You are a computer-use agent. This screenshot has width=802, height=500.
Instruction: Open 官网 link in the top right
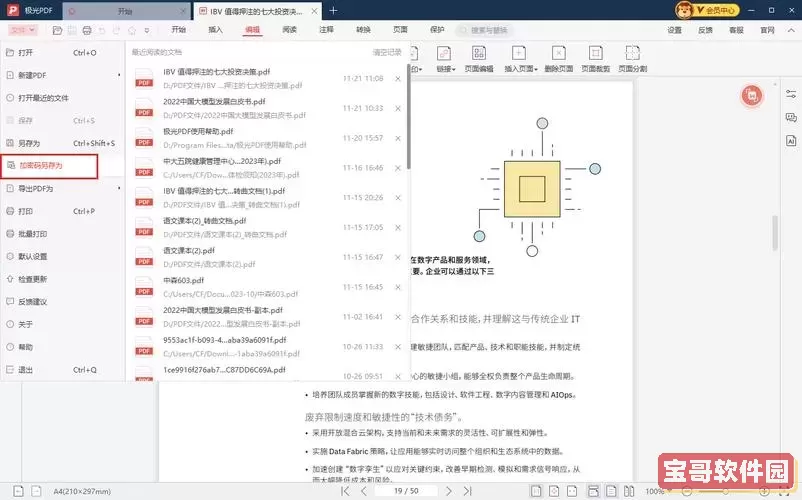coord(767,30)
